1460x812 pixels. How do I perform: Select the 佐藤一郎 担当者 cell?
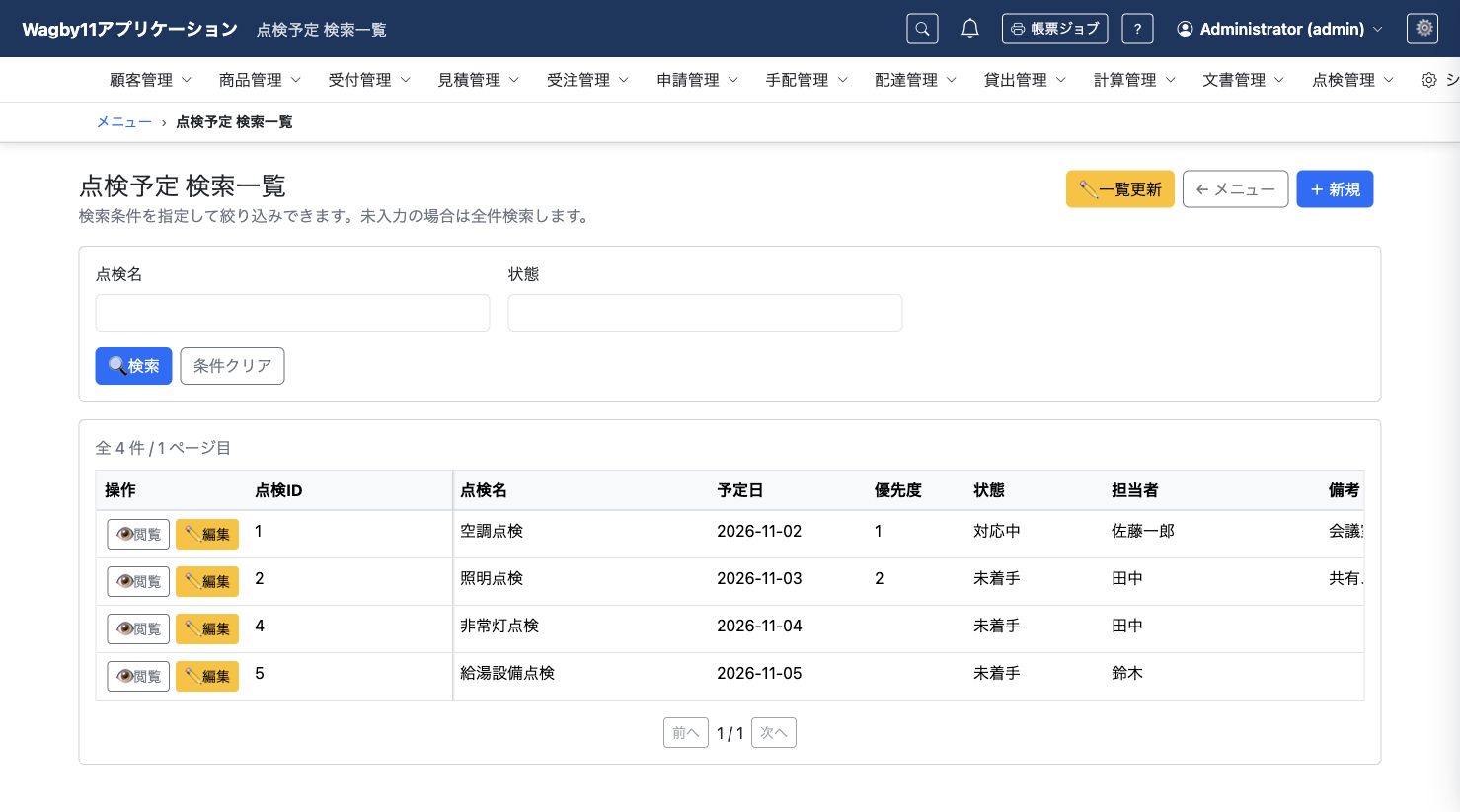tap(1143, 531)
